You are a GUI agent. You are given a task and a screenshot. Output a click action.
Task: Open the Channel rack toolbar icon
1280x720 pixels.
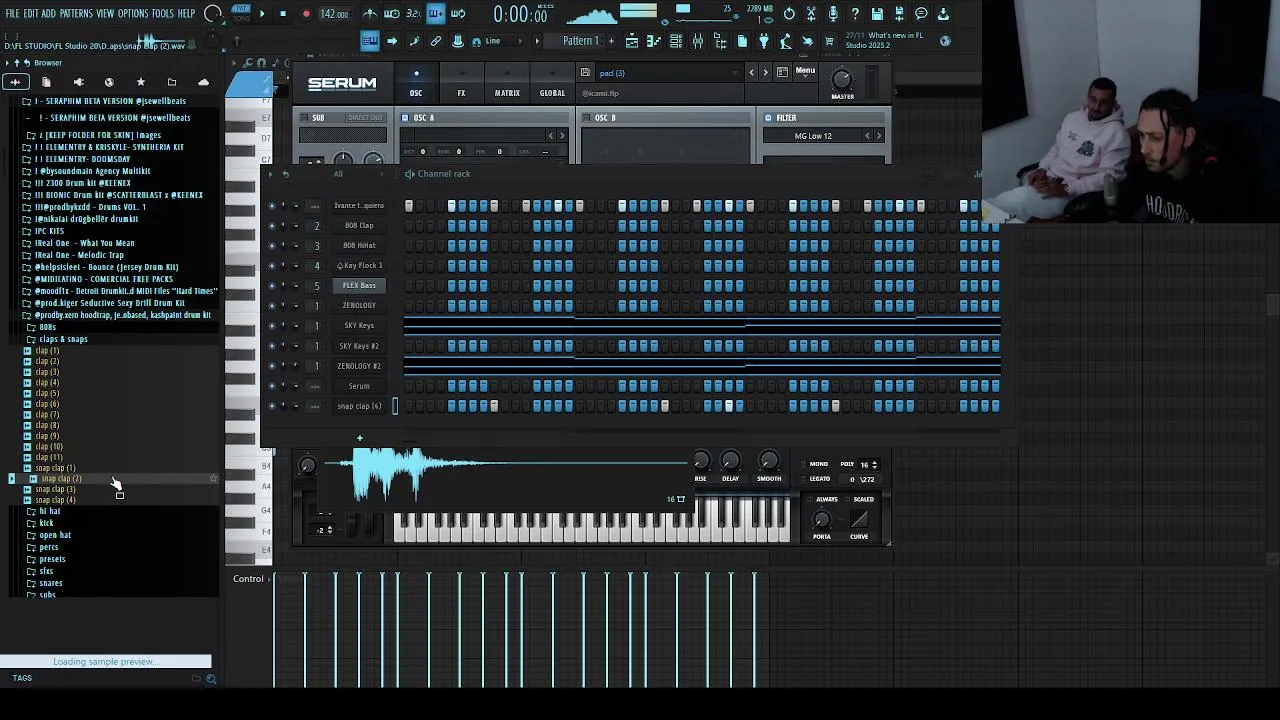click(676, 41)
